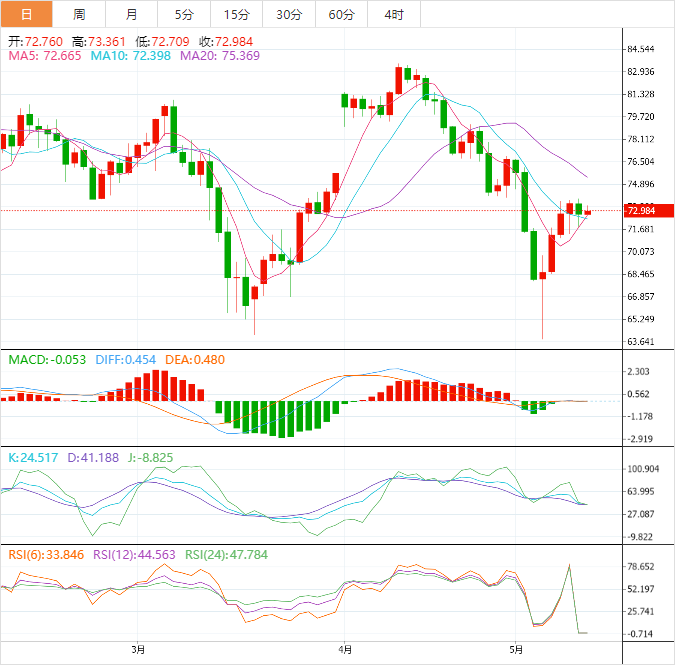The image size is (681, 668).
Task: Click the red 72.984 current price tag
Action: (640, 211)
